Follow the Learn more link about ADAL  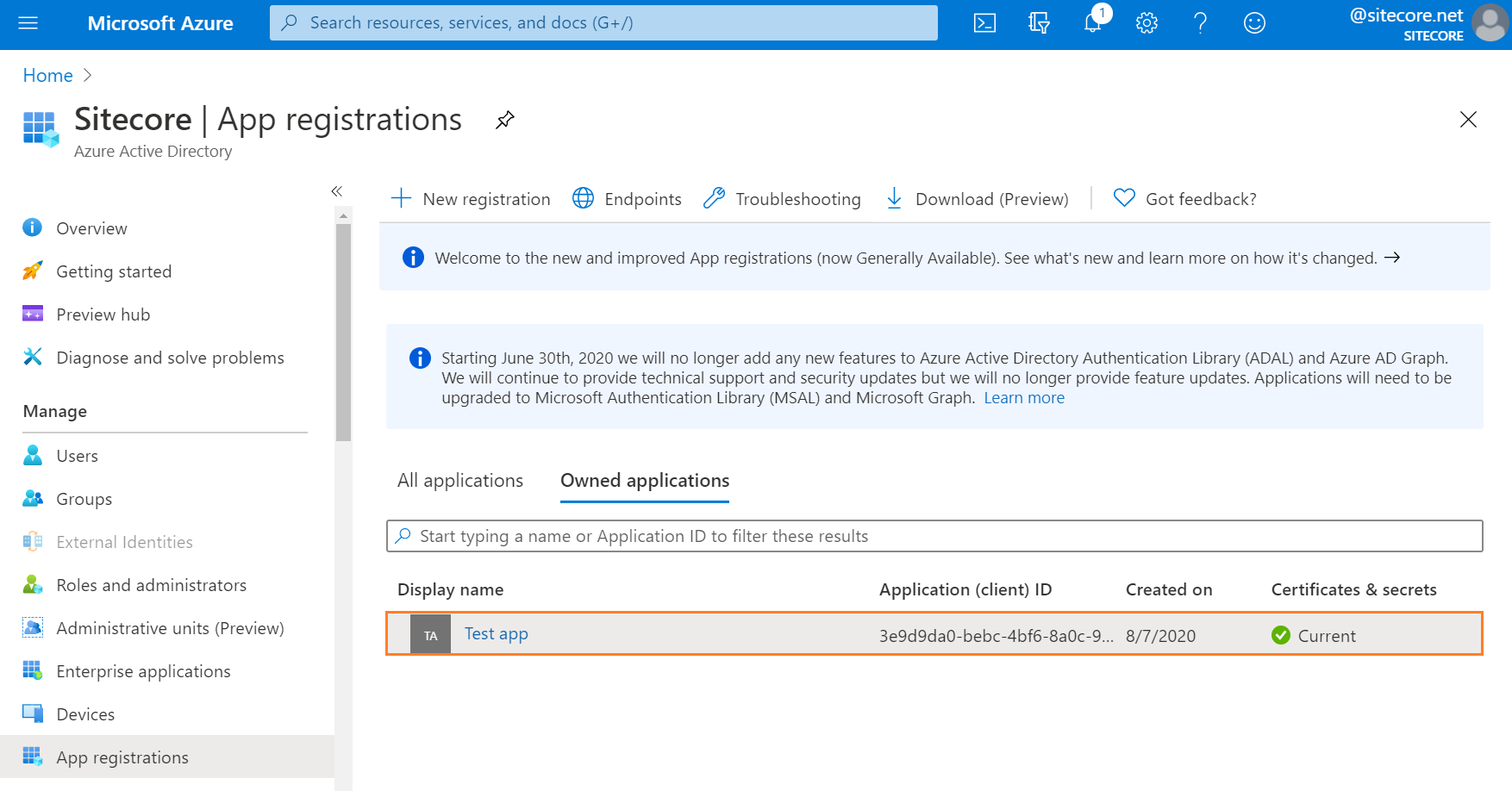tap(1024, 398)
